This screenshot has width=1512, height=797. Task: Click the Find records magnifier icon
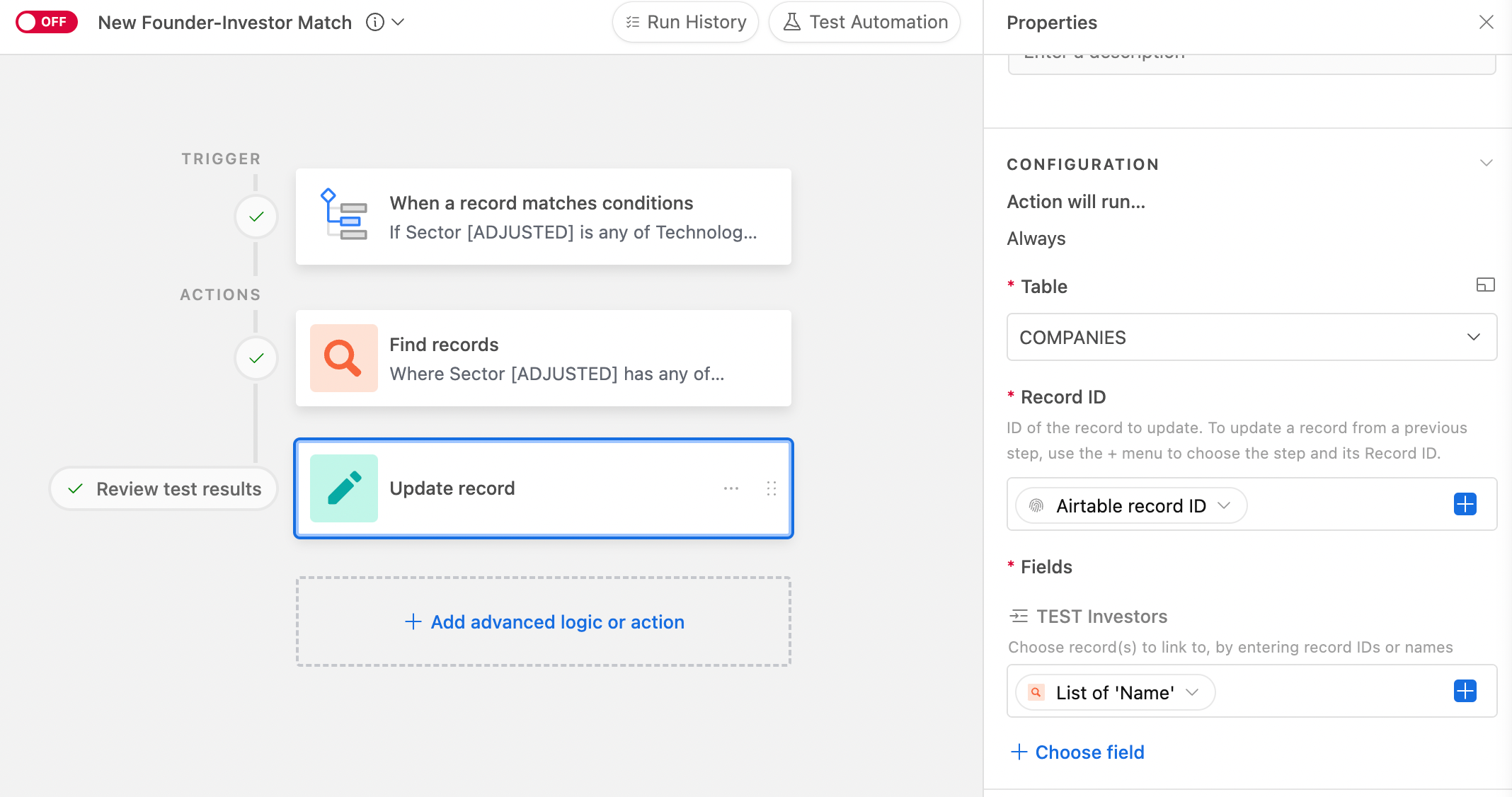344,358
